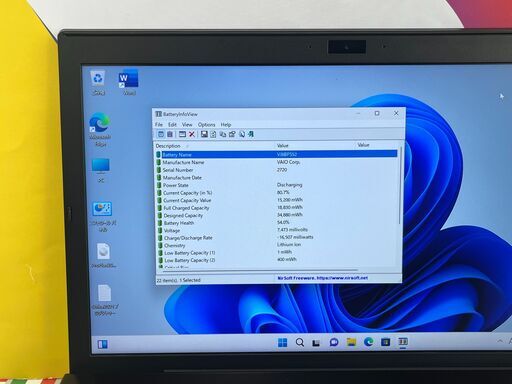Select the Low Battery Capacity (2) row
Image resolution: width=512 pixels, height=384 pixels.
[x=277, y=260]
